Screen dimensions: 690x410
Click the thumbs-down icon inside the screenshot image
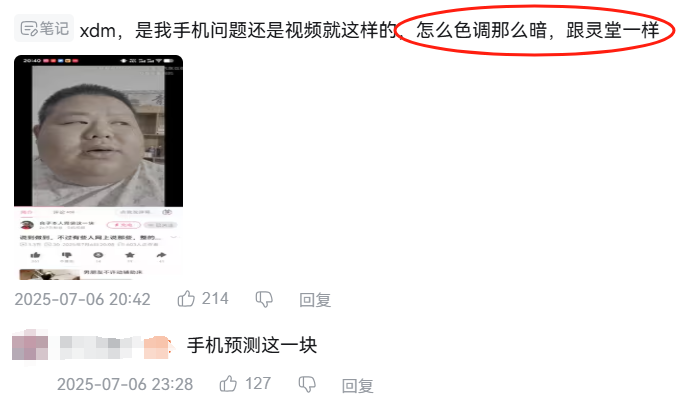click(66, 255)
